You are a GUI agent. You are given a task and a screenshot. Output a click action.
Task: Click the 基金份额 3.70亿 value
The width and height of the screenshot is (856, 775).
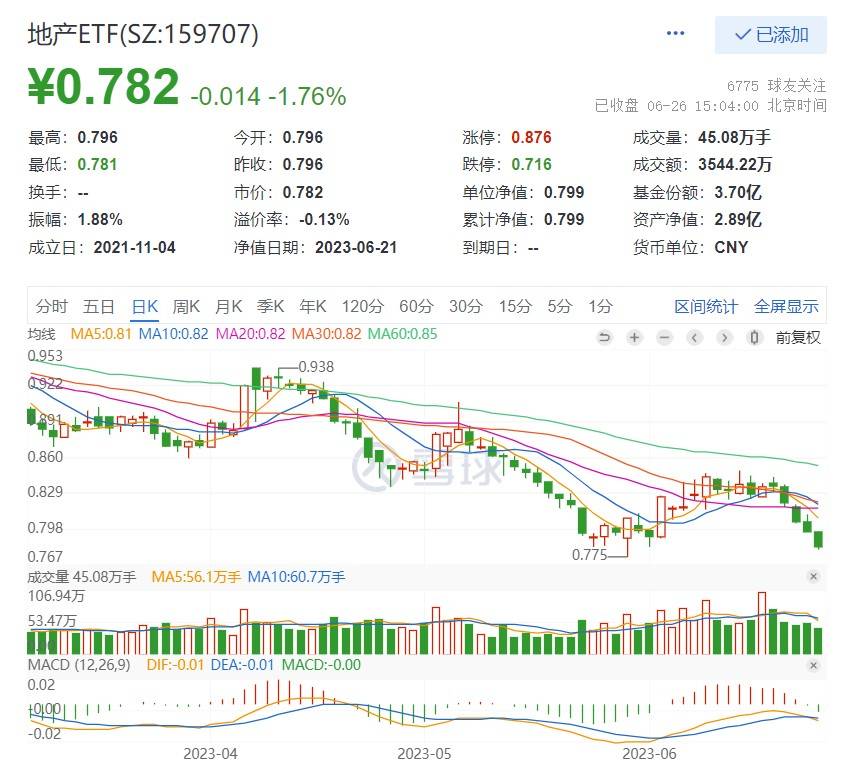(738, 192)
